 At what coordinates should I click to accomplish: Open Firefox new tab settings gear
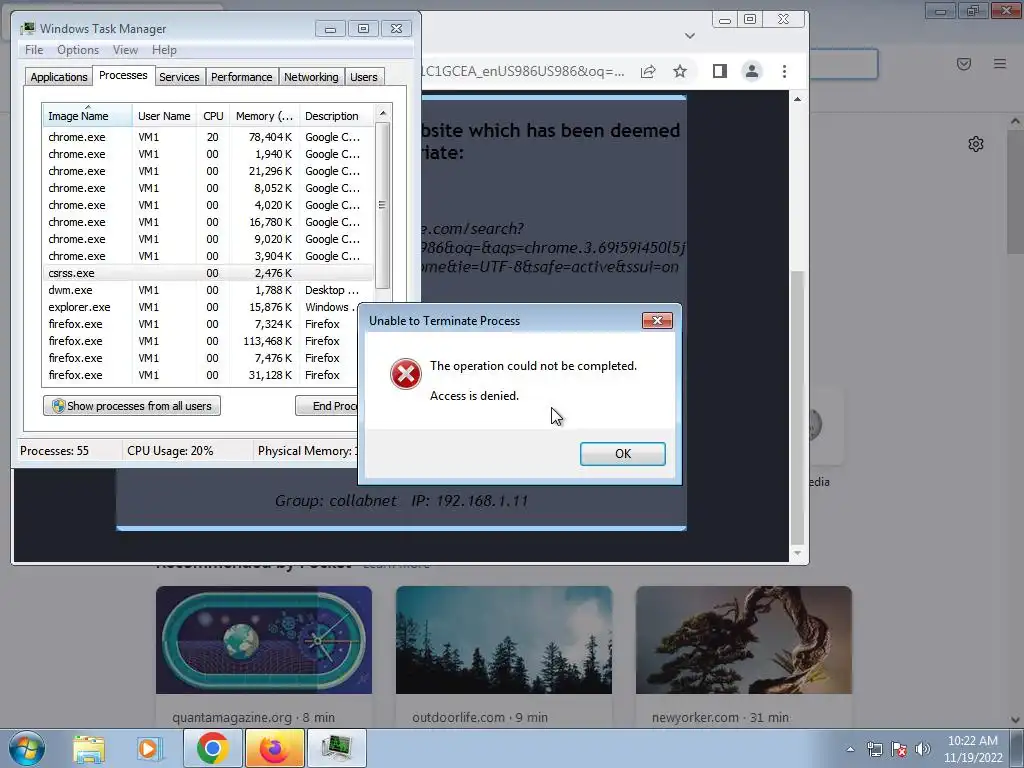976,144
